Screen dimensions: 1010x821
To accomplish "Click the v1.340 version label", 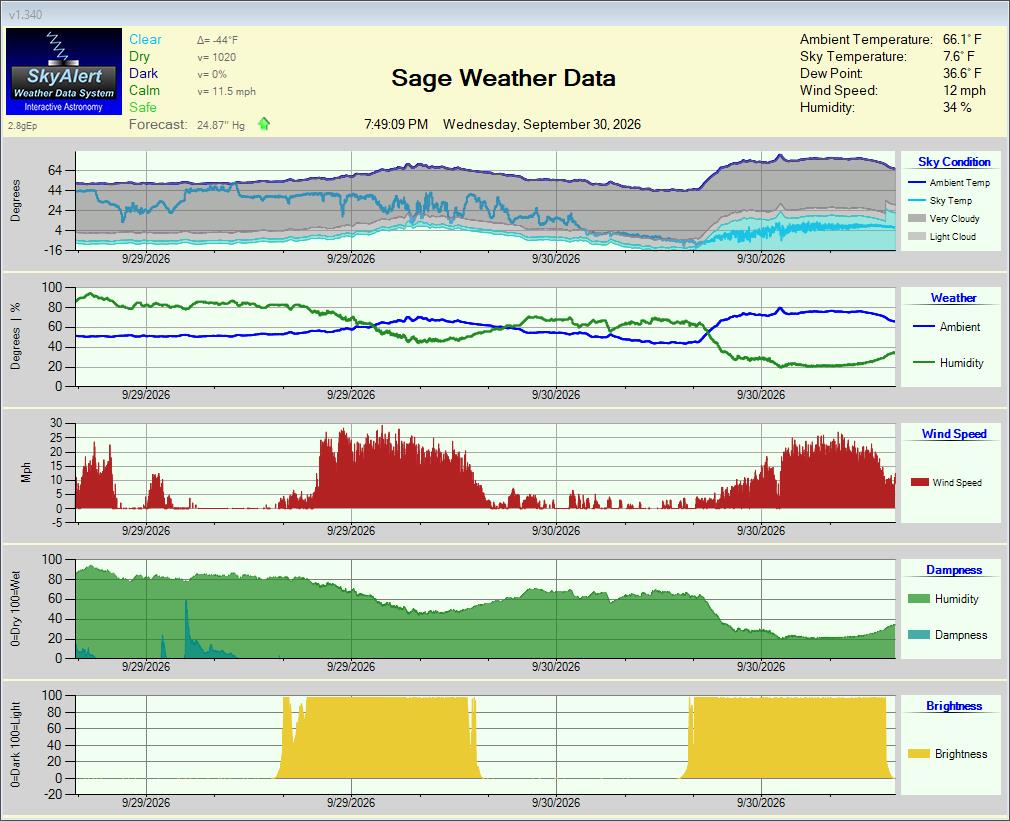I will pos(26,15).
